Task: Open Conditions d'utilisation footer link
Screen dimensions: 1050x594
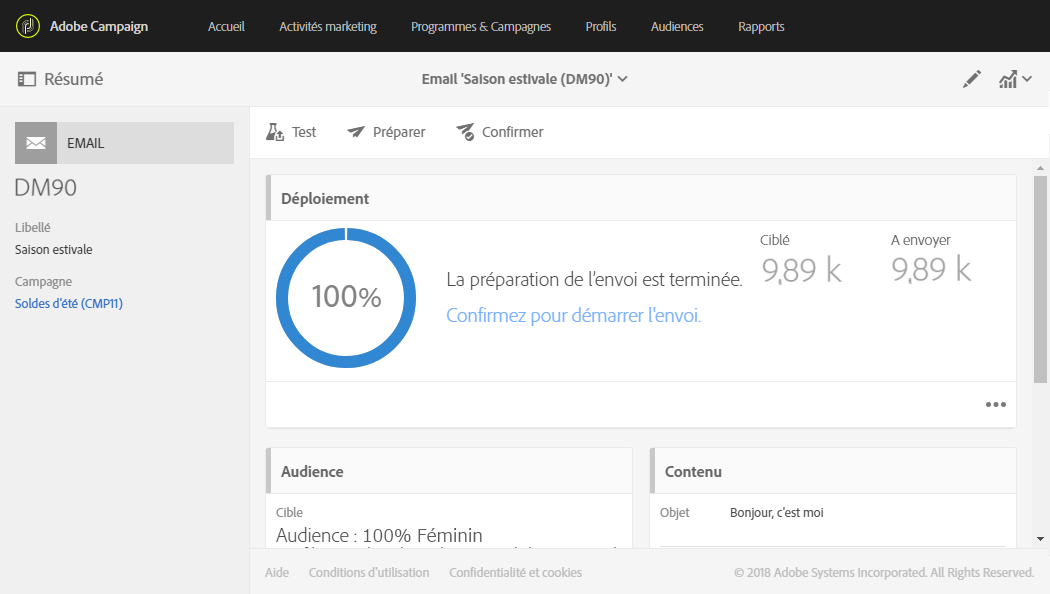Action: (369, 573)
